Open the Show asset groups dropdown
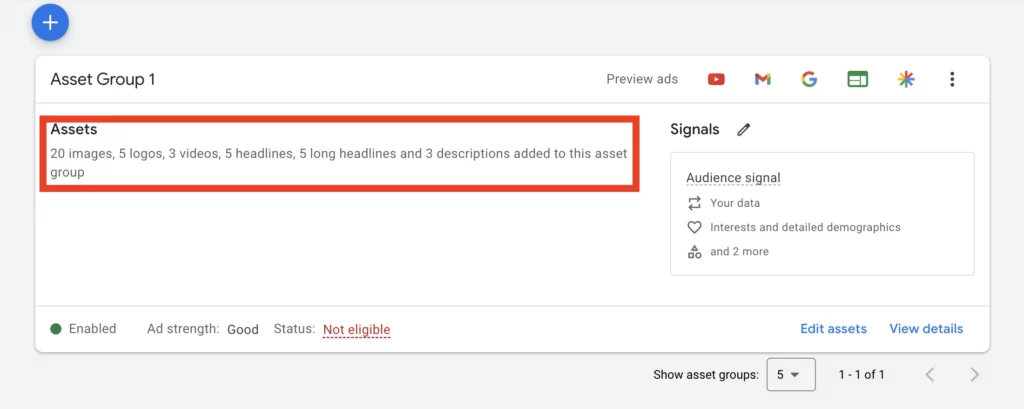Viewport: 1024px width, 409px height. click(791, 374)
